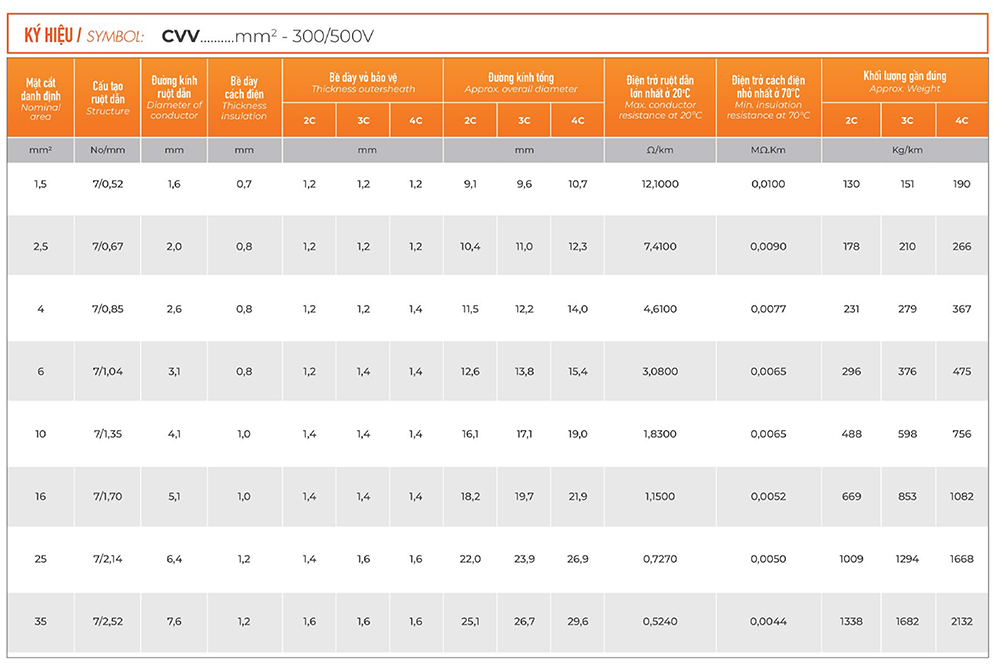Image resolution: width=1000 pixels, height=670 pixels.
Task: Select the 7/0,52 structure cell
Action: 107,184
